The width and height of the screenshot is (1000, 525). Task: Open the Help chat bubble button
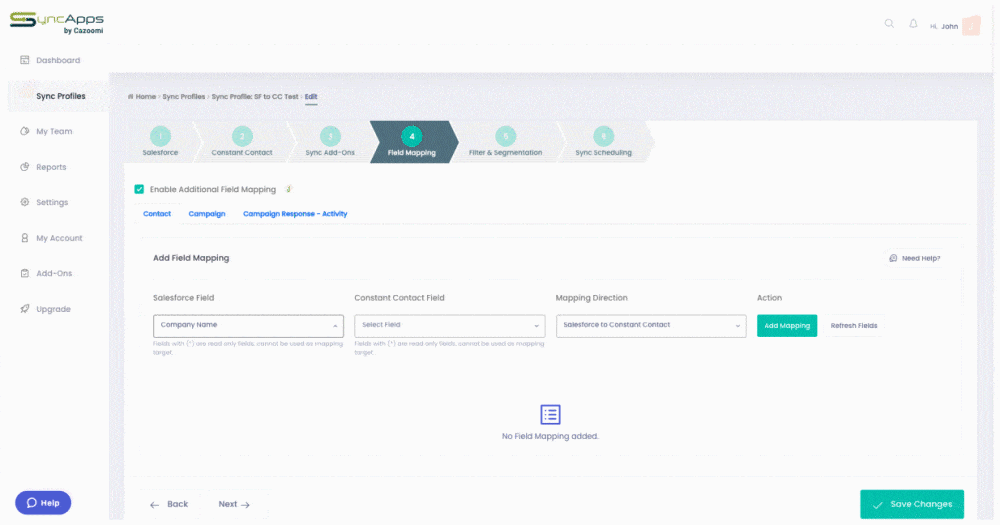[x=43, y=503]
